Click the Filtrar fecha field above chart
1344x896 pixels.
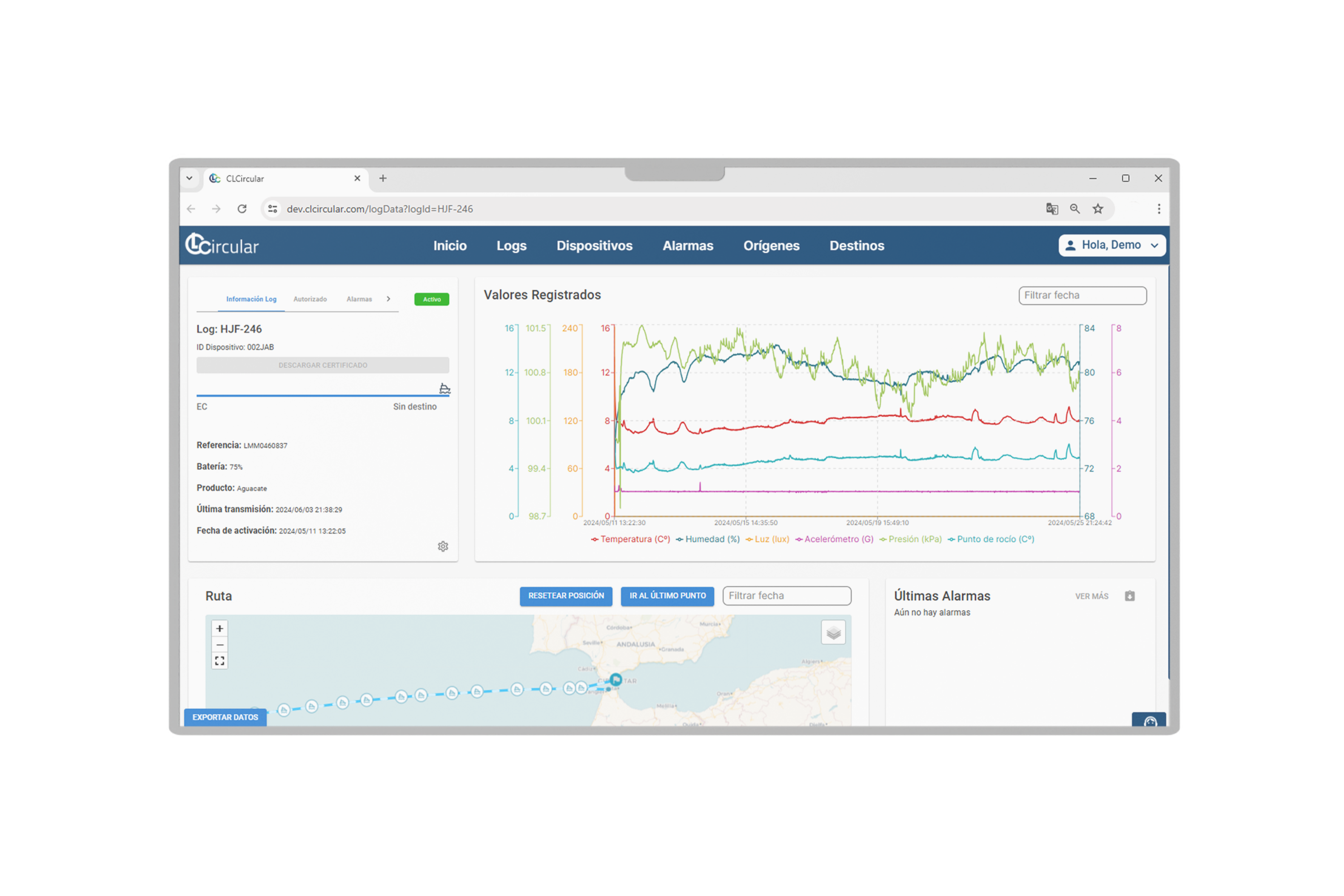[x=1082, y=295]
